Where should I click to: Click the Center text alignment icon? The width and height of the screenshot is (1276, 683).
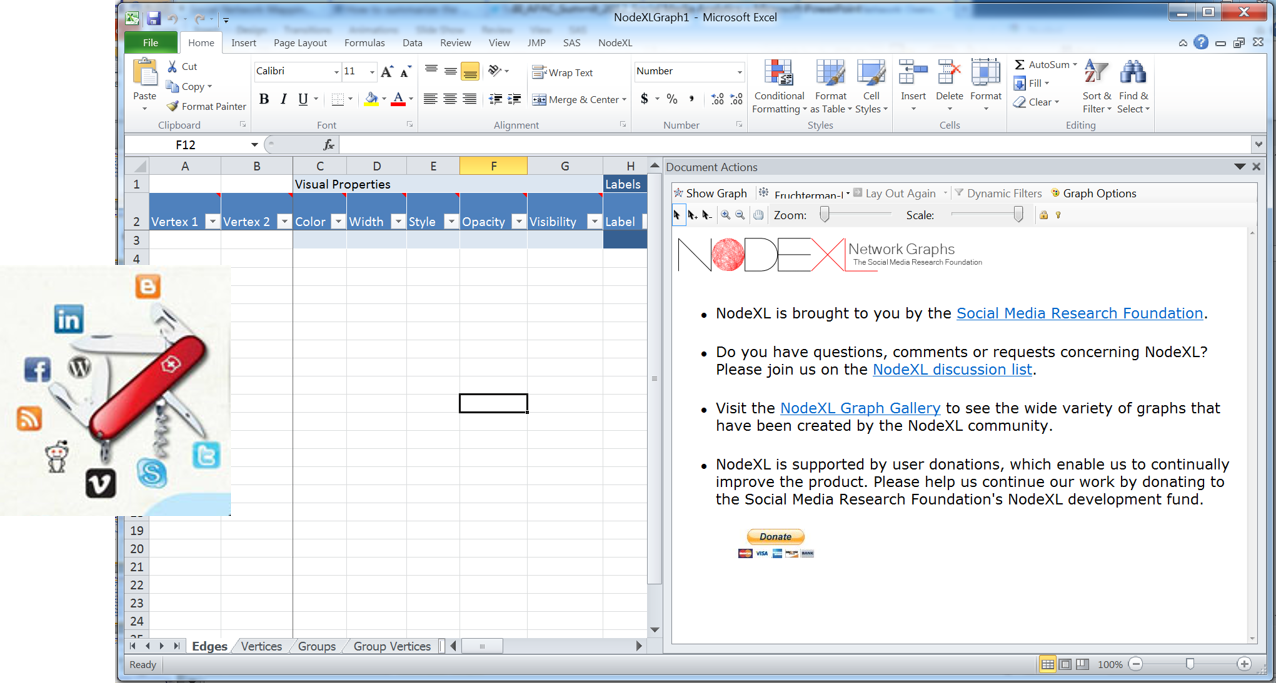[450, 99]
